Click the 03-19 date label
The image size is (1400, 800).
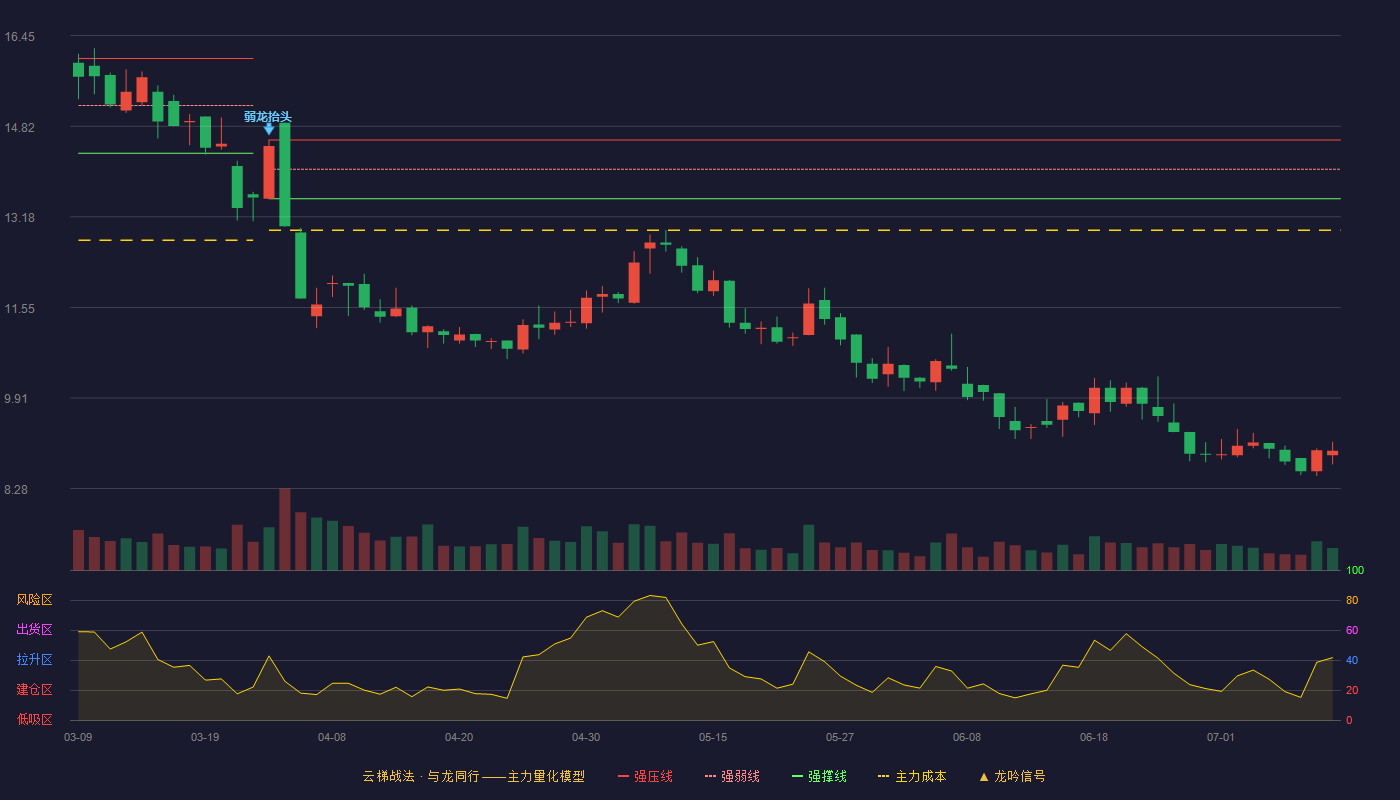pos(205,737)
